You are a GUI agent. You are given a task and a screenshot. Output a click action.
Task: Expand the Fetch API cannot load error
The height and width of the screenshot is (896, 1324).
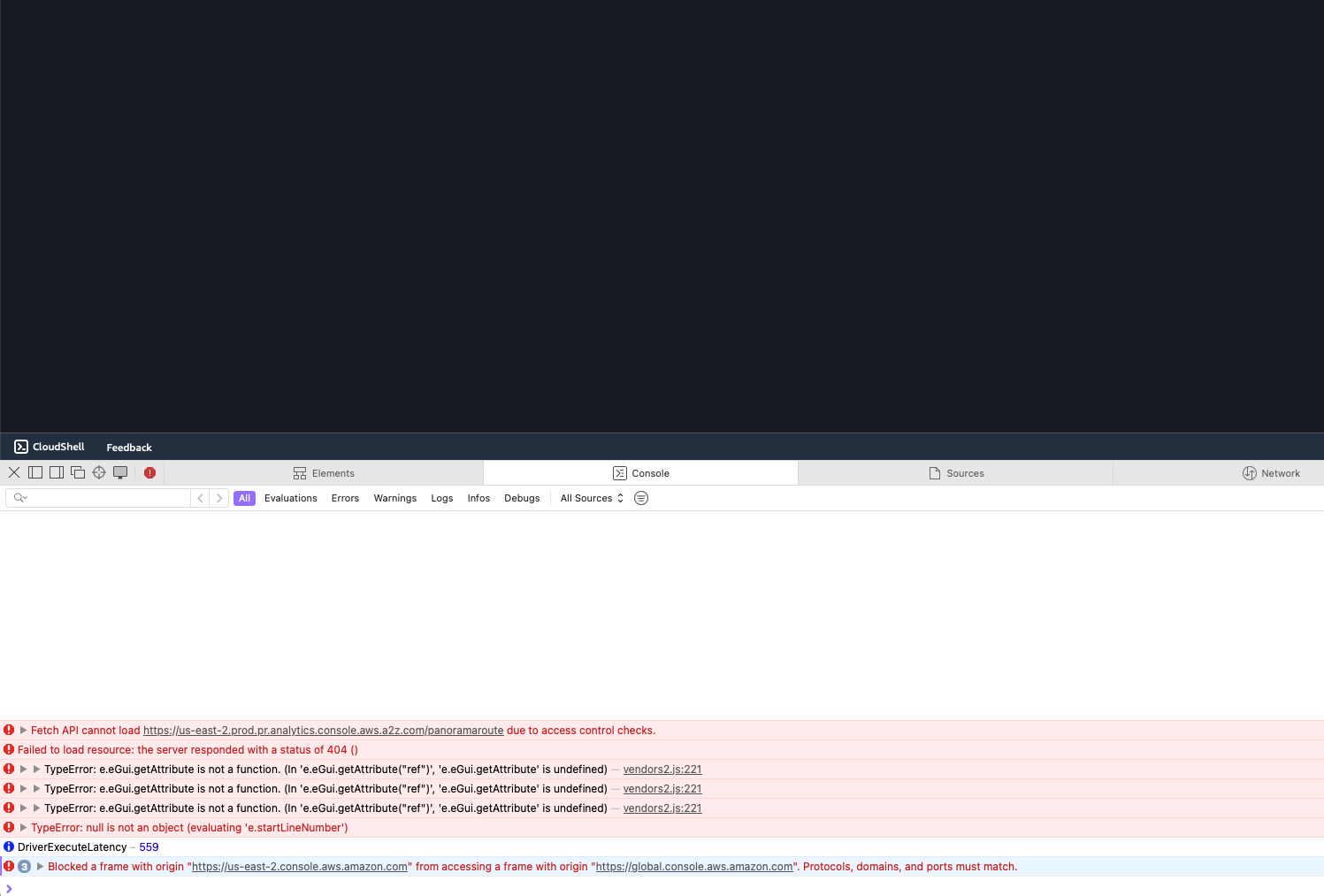[23, 731]
